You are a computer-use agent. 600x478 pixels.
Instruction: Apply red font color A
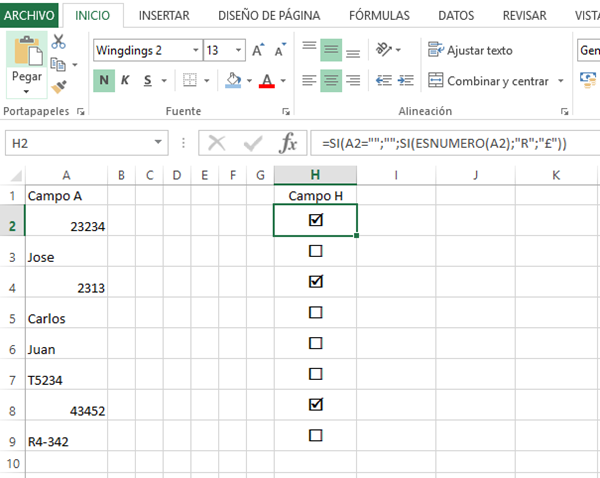pyautogui.click(x=267, y=80)
